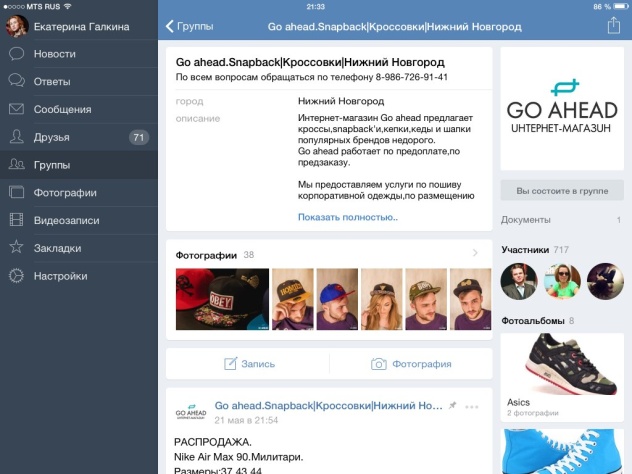Open the Новости speech bubble icon
The height and width of the screenshot is (474, 632).
[17, 54]
